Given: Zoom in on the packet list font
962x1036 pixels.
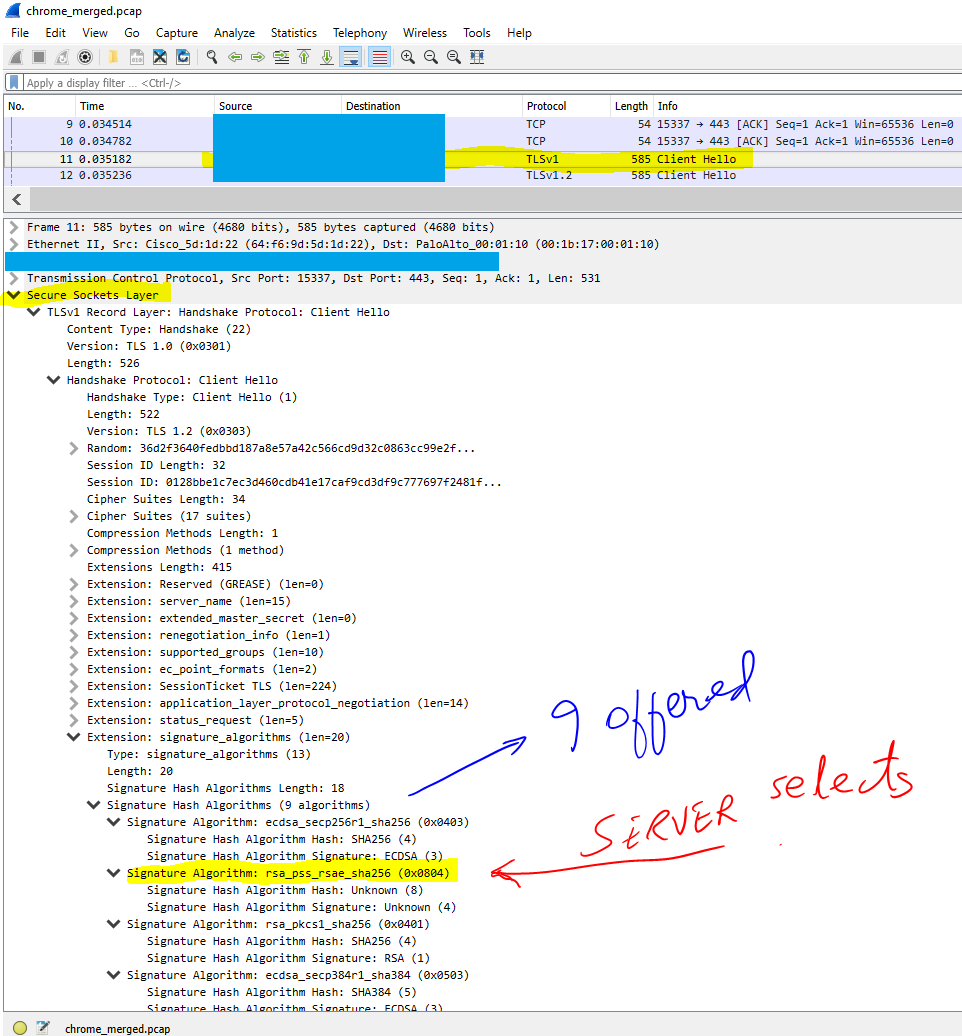Looking at the screenshot, I should 407,57.
